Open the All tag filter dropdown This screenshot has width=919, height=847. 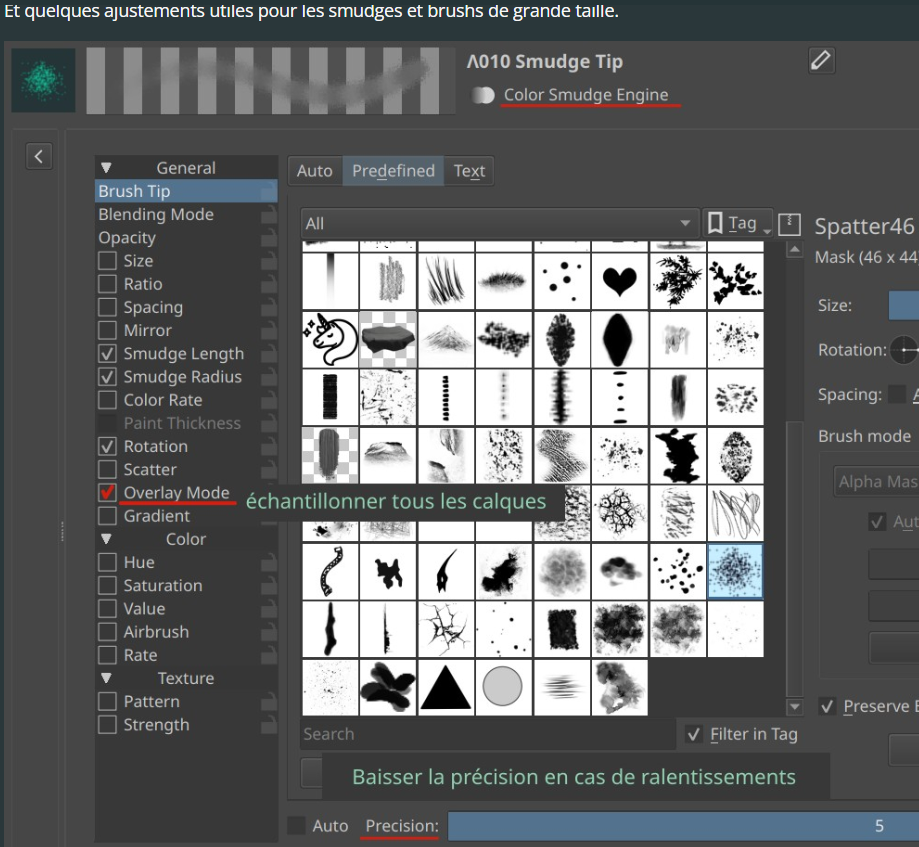pyautogui.click(x=498, y=223)
